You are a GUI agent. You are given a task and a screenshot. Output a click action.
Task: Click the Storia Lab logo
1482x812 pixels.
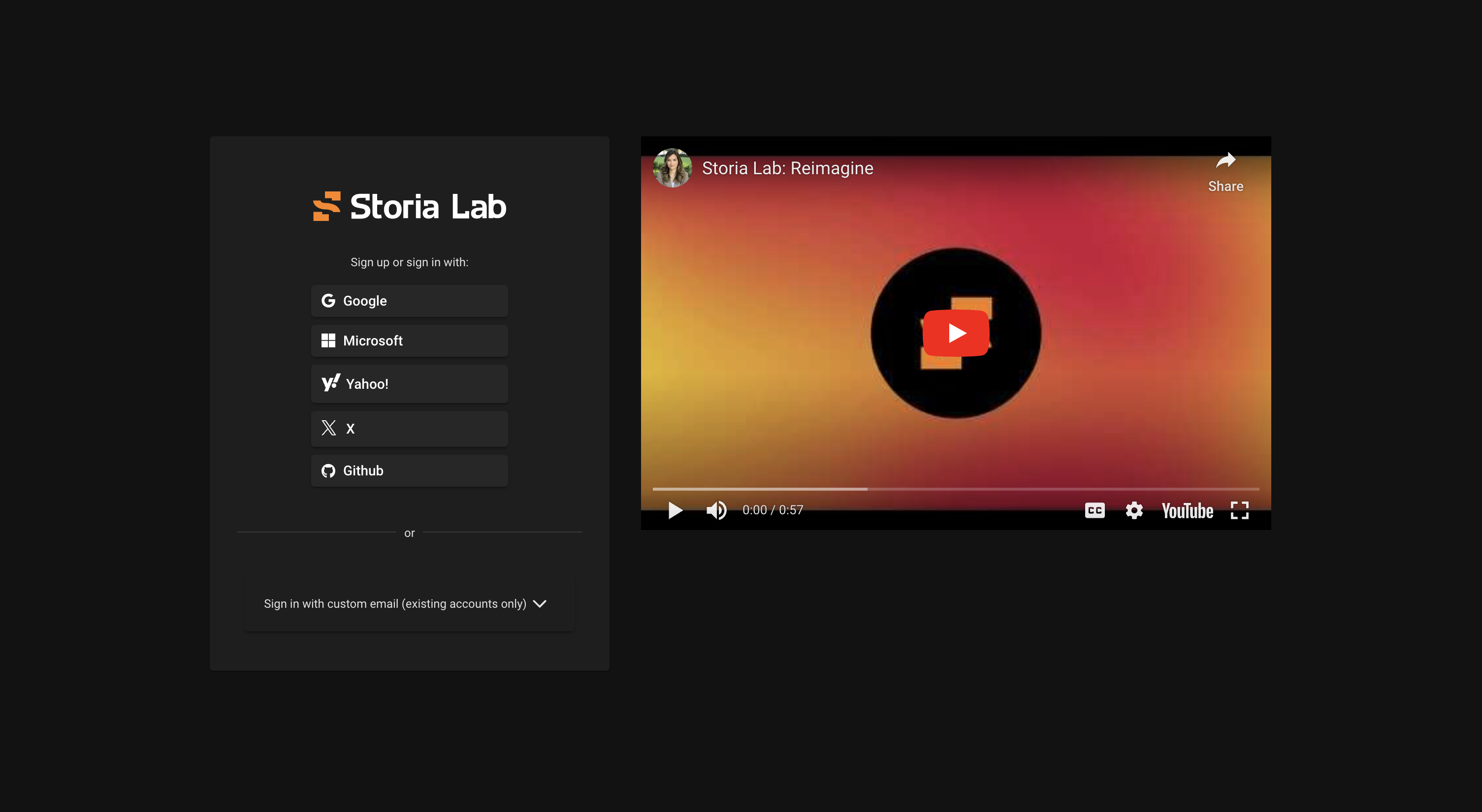click(x=409, y=207)
